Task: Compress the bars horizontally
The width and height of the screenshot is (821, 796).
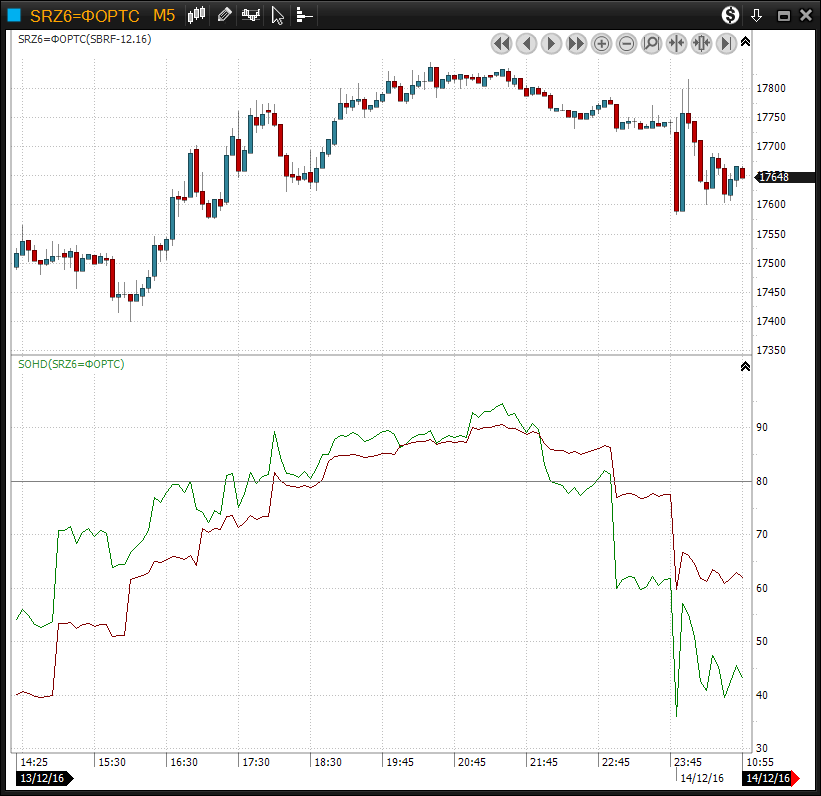Action: (x=677, y=43)
